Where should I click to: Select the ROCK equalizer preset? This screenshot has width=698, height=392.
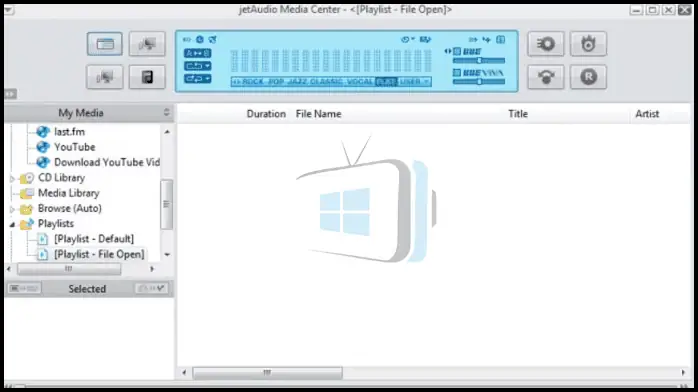(253, 81)
